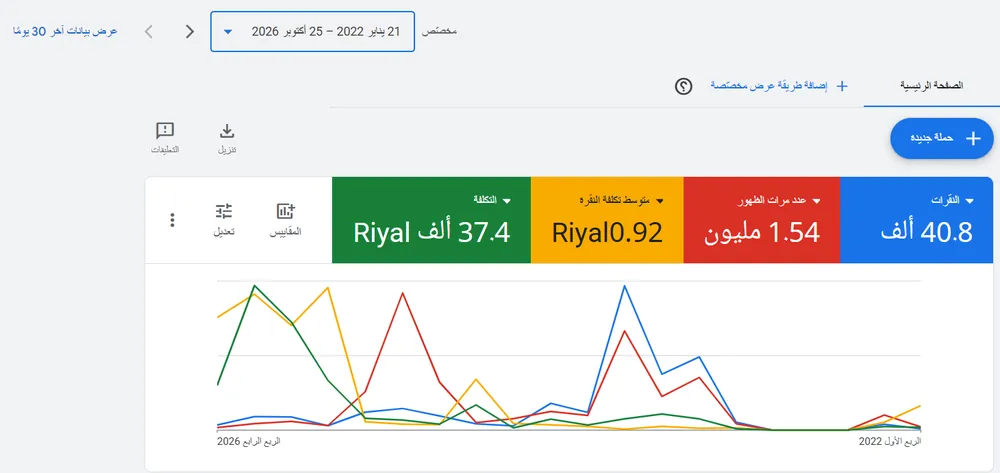Screen dimensions: 1000x473
Task: Click the green cost scorecard value
Action: point(432,233)
